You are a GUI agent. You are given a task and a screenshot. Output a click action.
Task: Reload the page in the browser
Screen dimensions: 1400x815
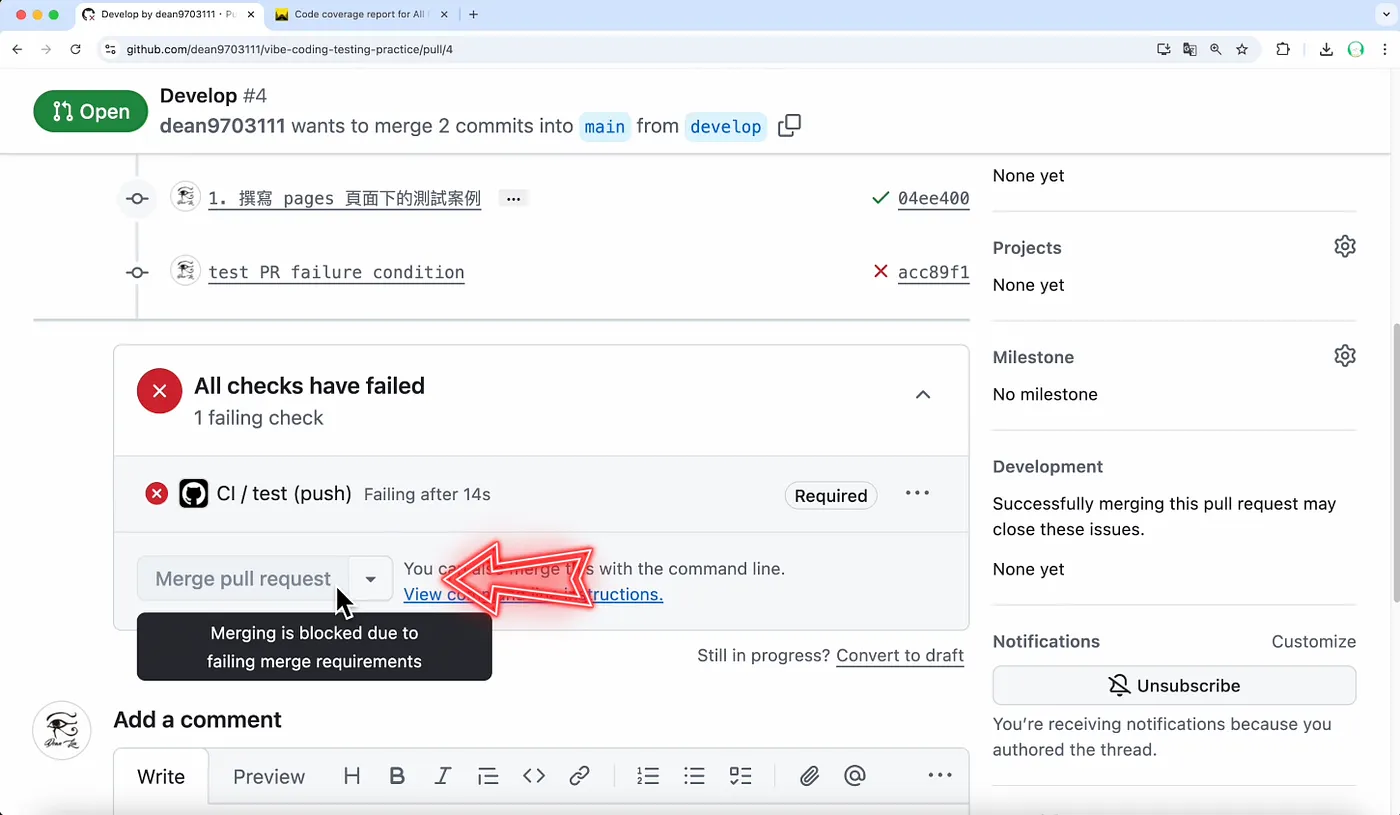75,49
